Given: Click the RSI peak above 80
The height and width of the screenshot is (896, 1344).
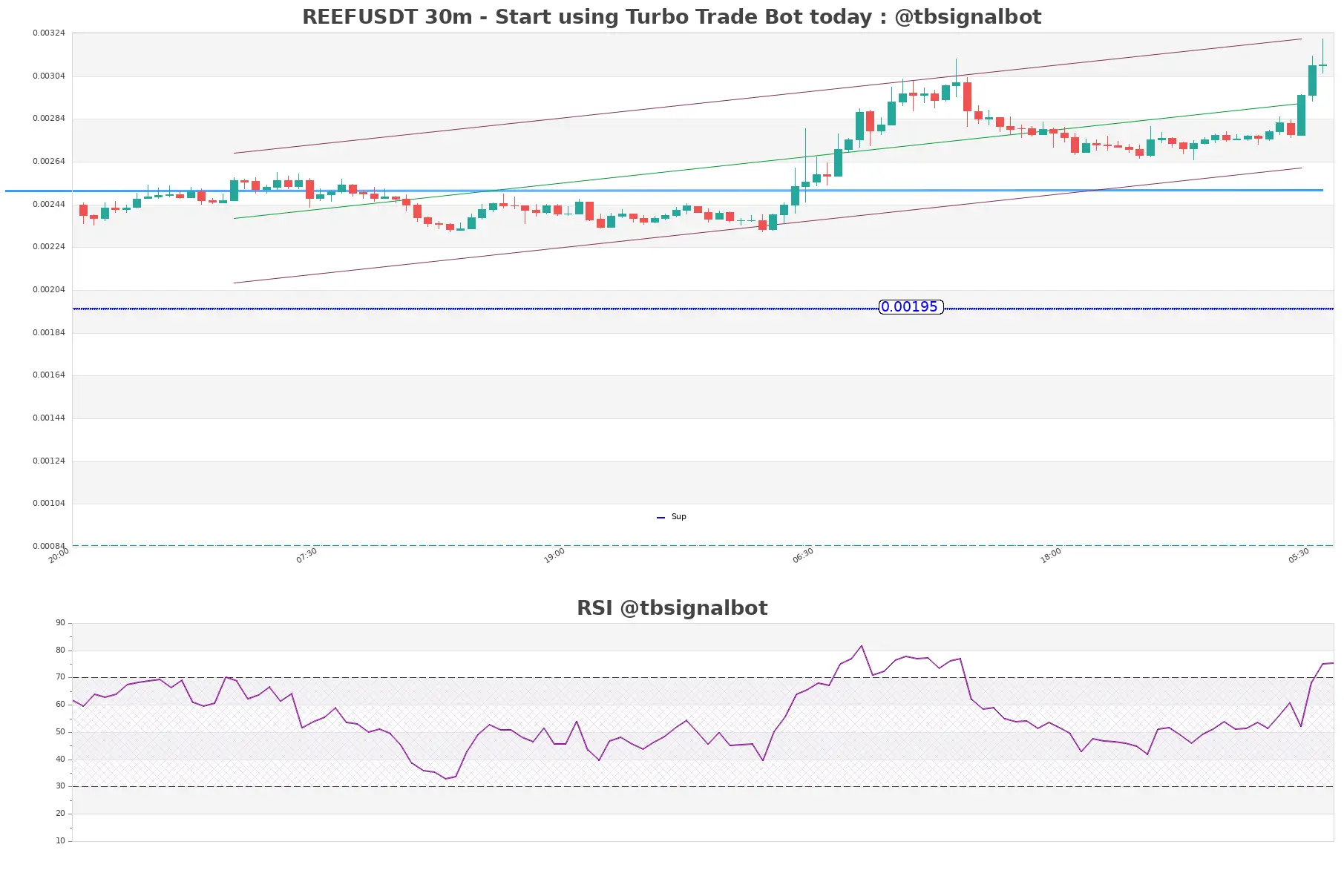Looking at the screenshot, I should (x=862, y=646).
